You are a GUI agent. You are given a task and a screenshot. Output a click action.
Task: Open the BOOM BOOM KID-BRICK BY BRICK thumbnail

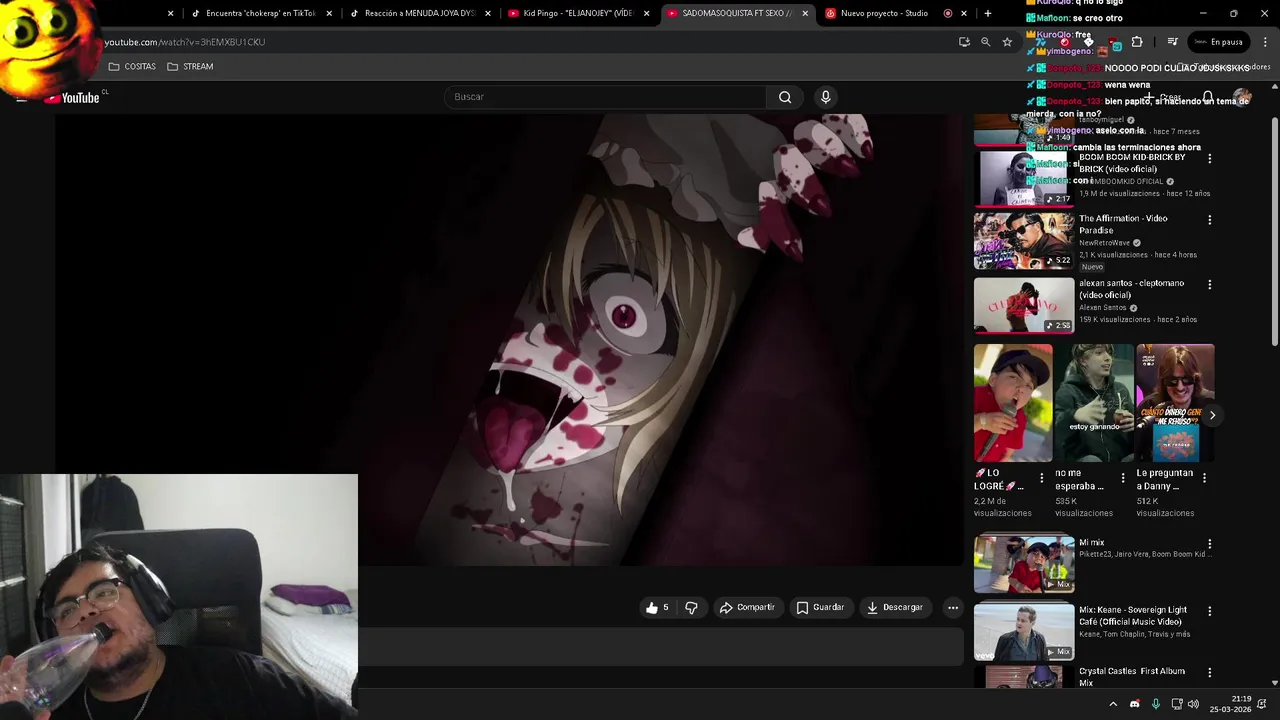[1024, 177]
